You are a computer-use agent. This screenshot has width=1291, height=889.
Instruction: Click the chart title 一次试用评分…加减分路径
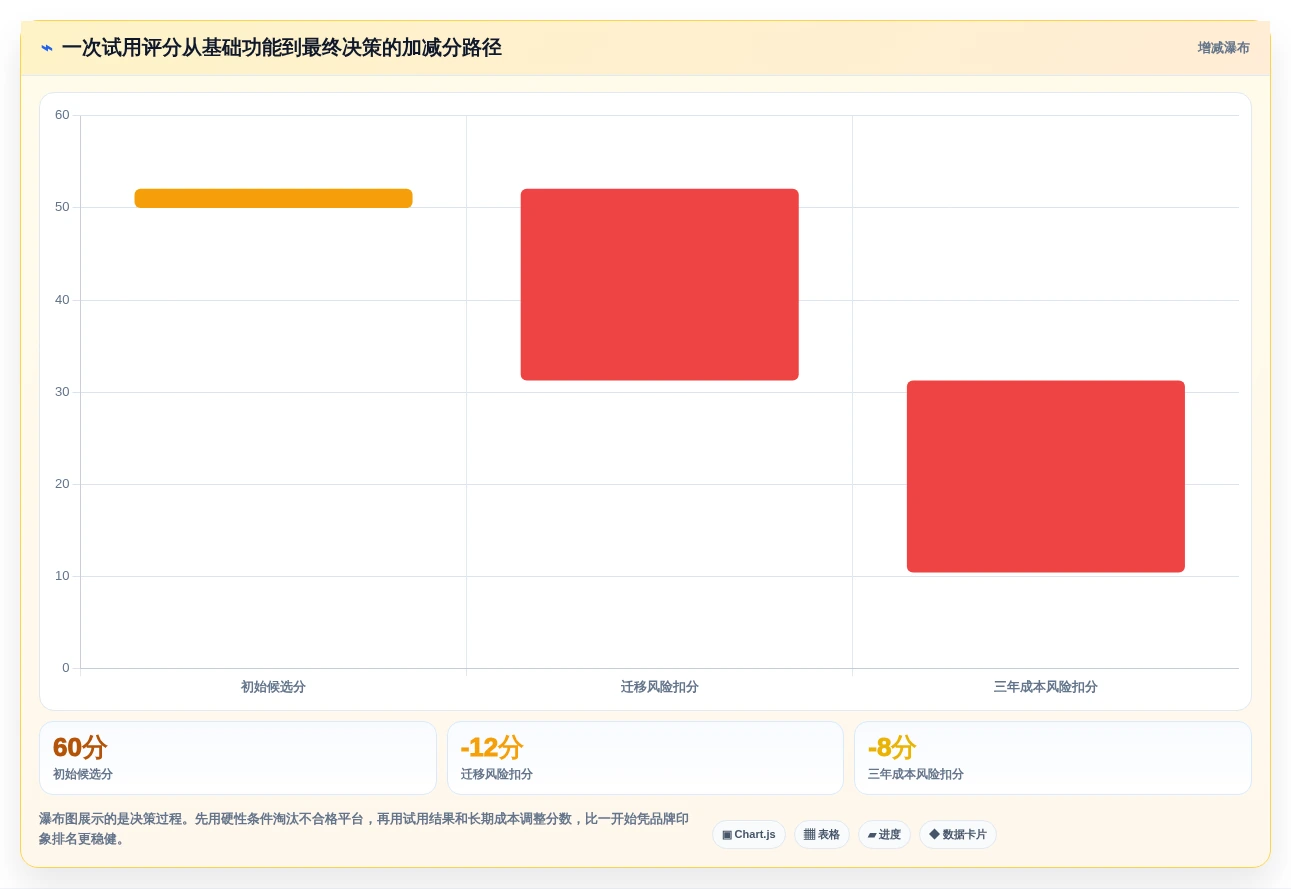281,48
